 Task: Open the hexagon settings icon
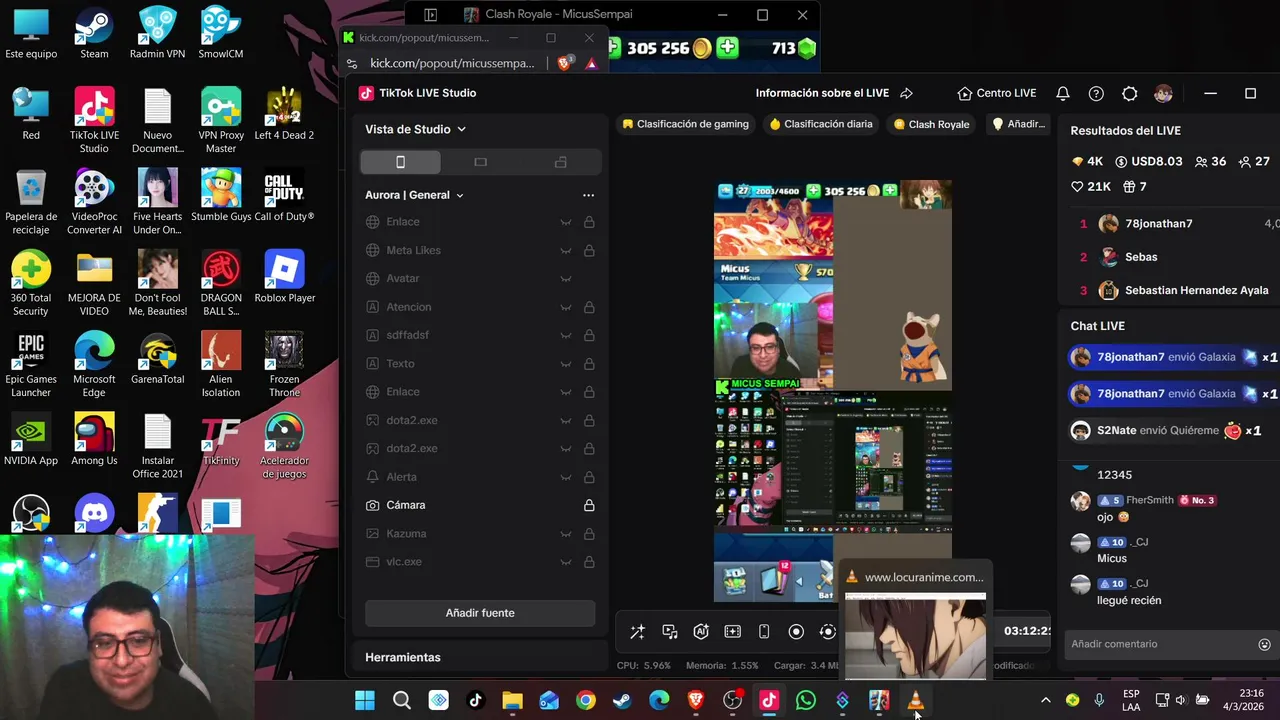(1130, 93)
